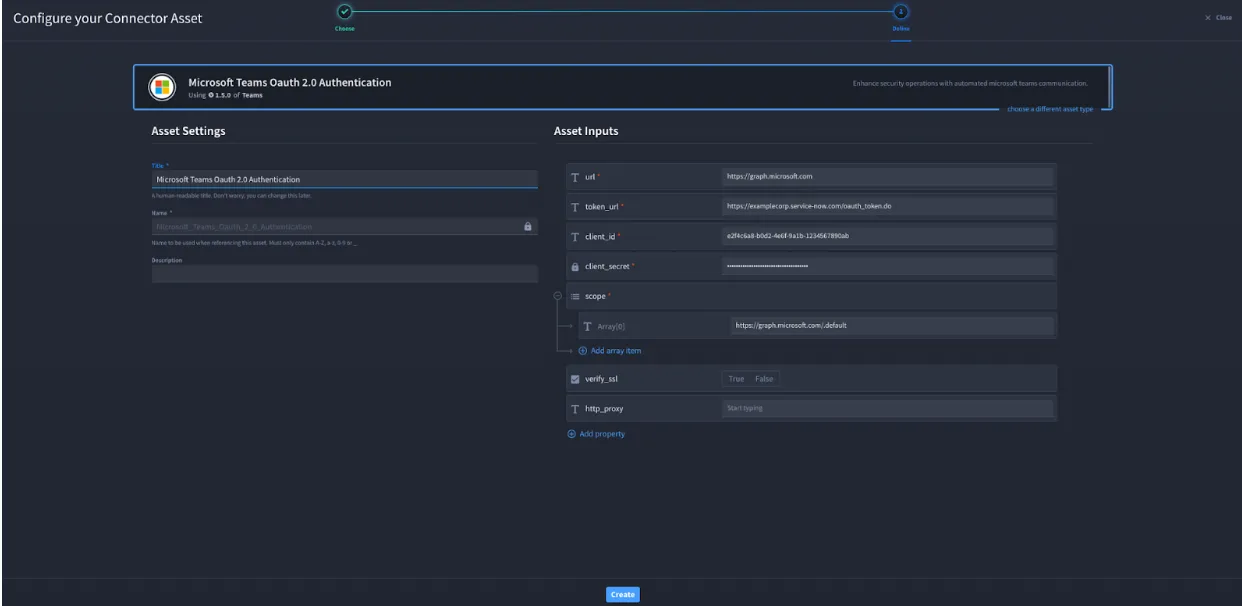Click the Create button
The width and height of the screenshot is (1242, 606).
click(x=622, y=594)
